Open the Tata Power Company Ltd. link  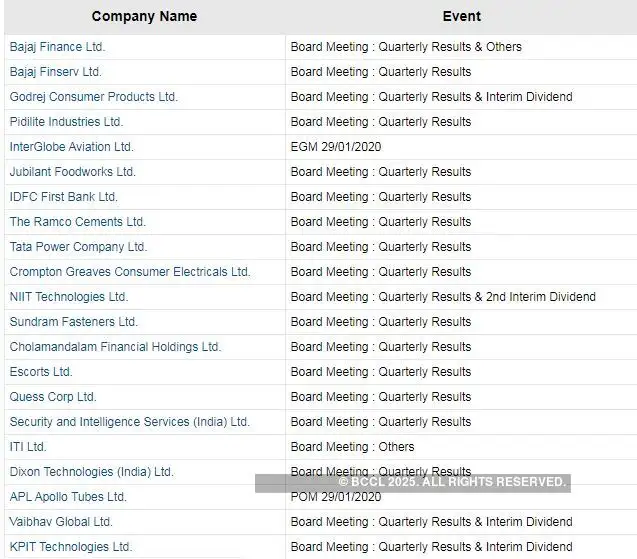[x=78, y=247]
